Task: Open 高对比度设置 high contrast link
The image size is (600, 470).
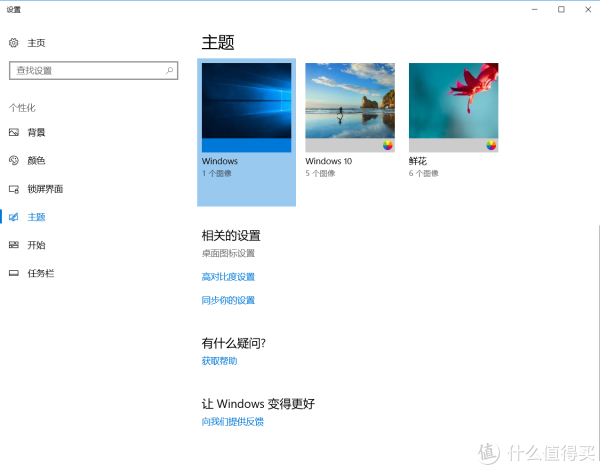Action: [228, 277]
